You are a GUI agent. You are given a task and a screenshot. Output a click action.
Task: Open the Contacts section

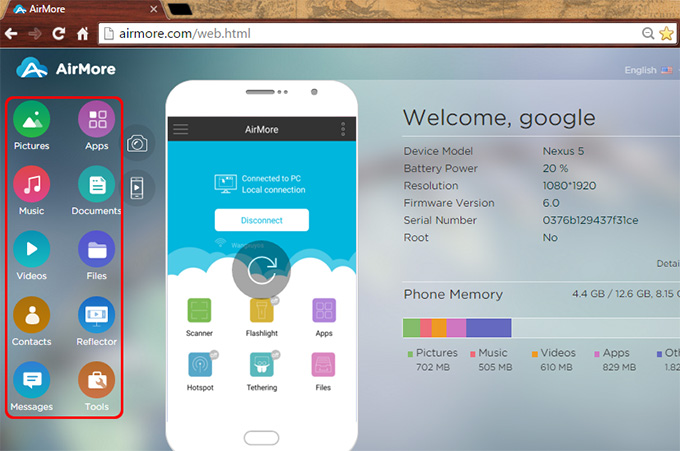pos(32,315)
